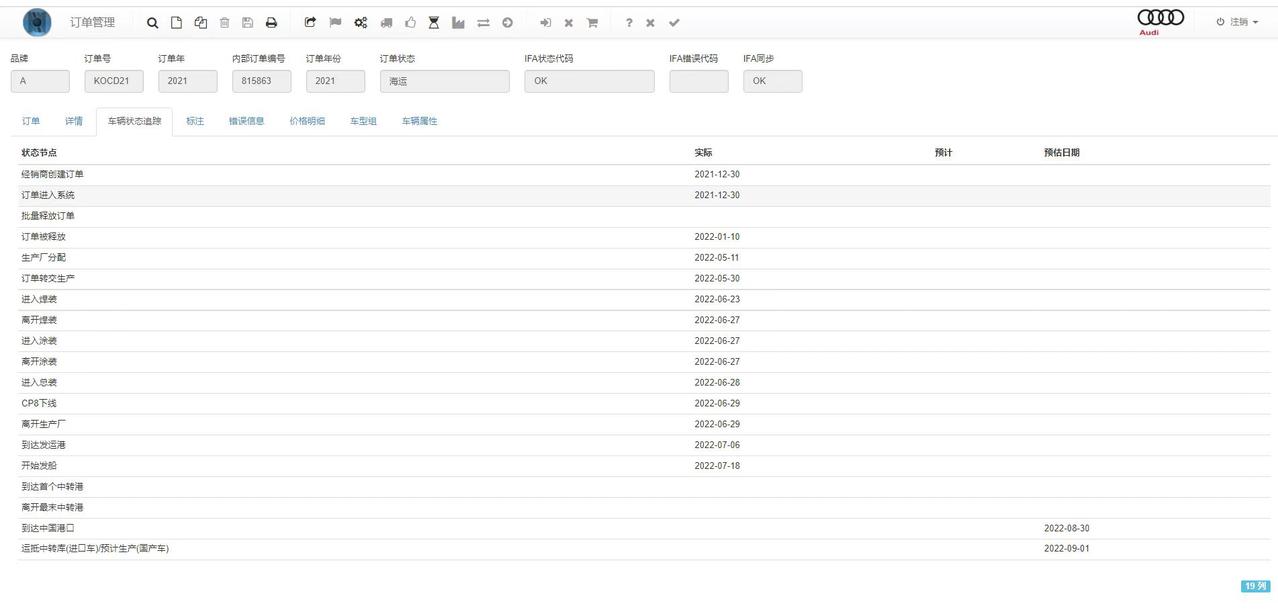Click the search magnifier icon in toolbar

click(153, 22)
